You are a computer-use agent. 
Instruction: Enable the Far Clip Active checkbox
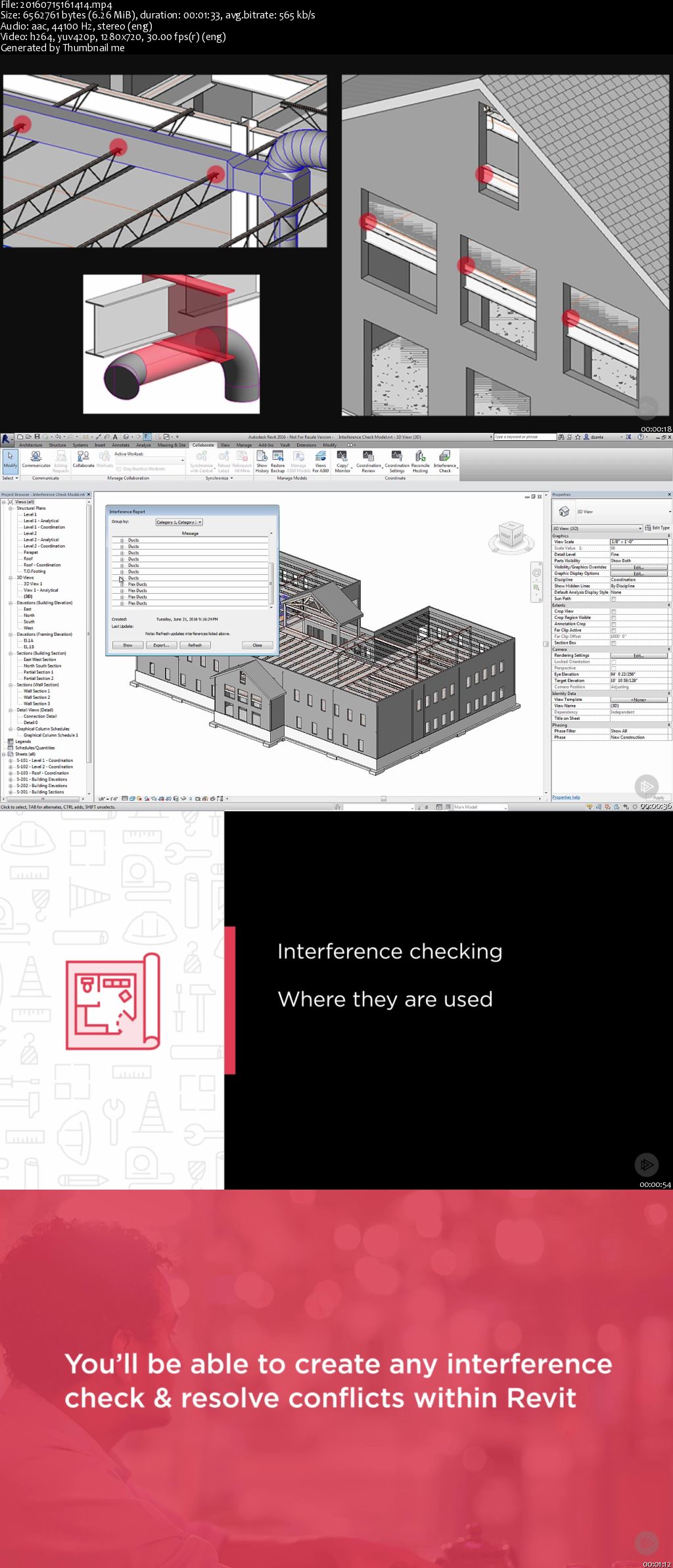click(613, 630)
